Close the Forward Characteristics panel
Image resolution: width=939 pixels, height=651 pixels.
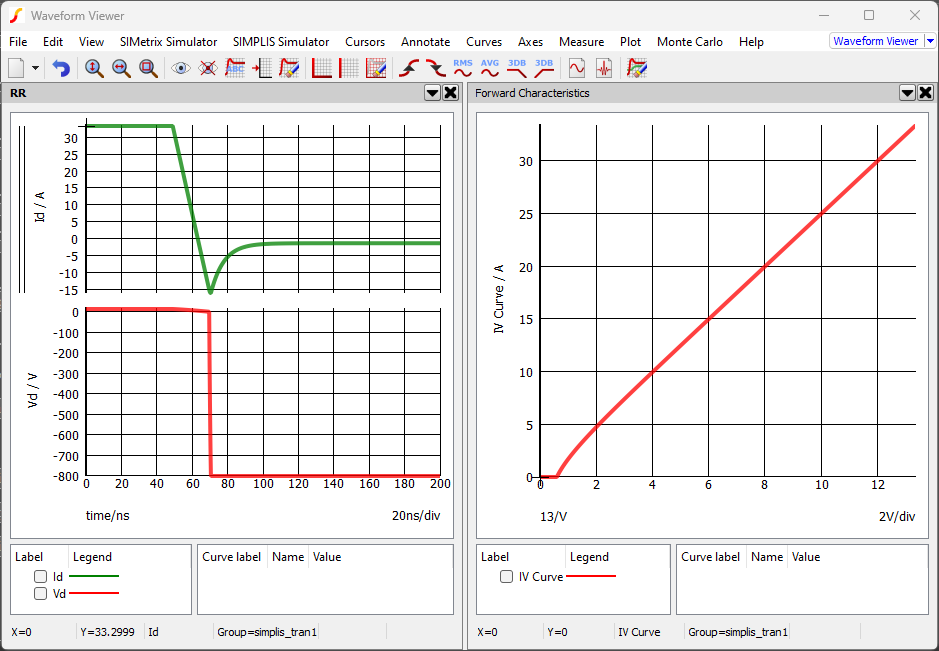point(926,93)
